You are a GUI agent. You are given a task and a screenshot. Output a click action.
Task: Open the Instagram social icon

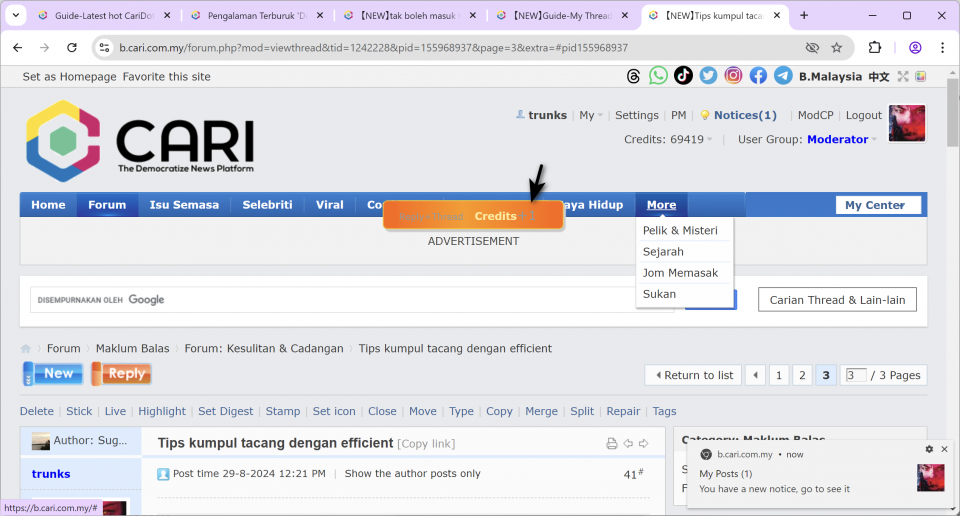point(733,75)
